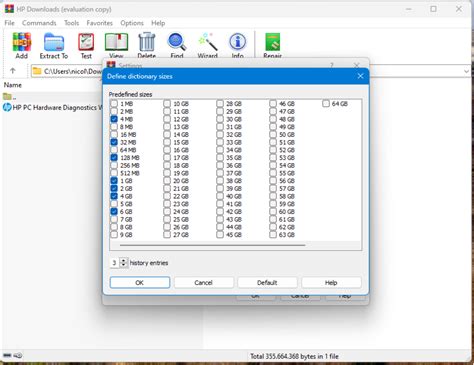Image resolution: width=474 pixels, height=365 pixels.
Task: Enable the 256 MB checkbox
Action: point(114,165)
